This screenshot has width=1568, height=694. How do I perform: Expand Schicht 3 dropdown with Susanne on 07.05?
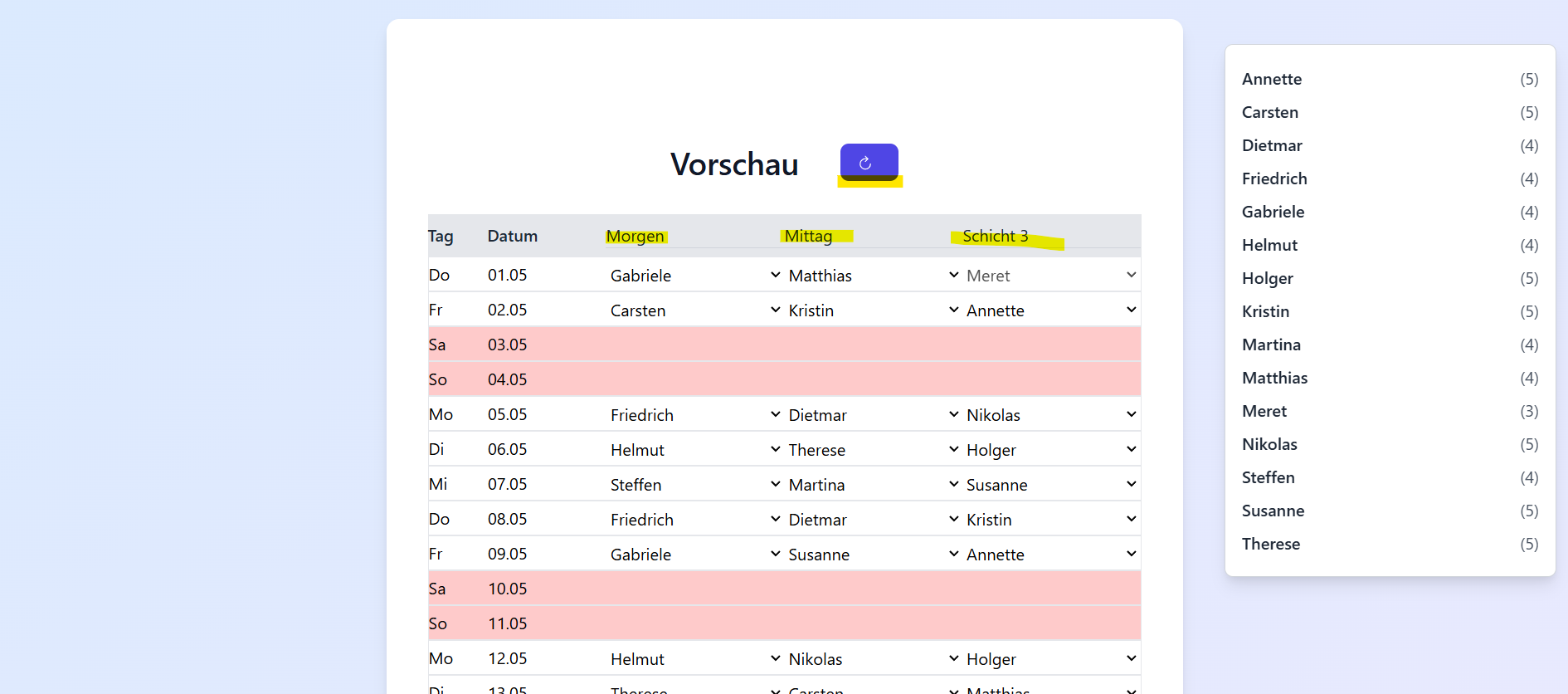(x=1049, y=485)
